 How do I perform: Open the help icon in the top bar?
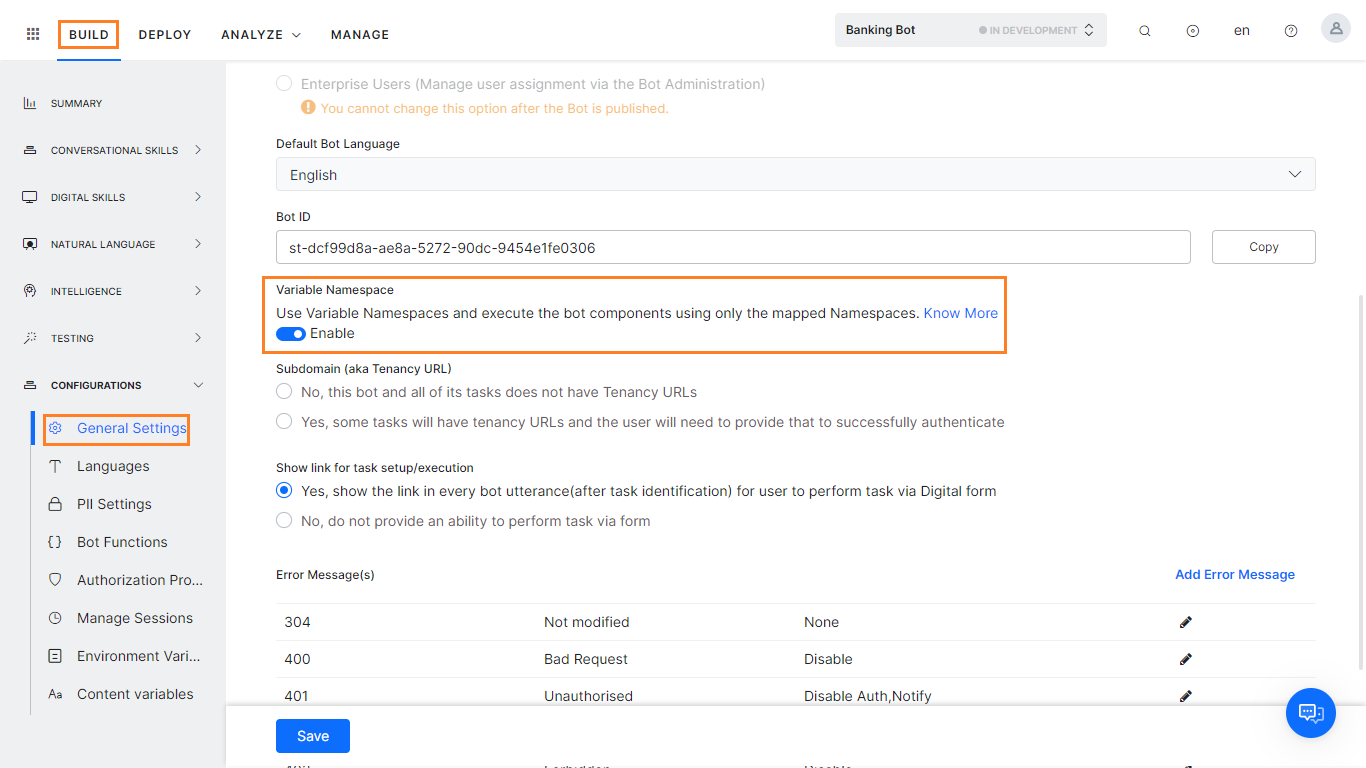(1290, 30)
